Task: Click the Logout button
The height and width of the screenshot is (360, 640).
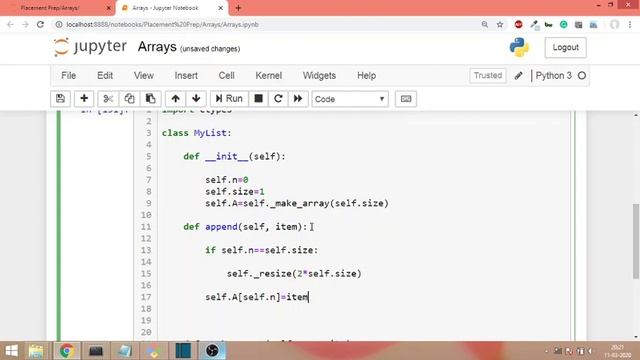Action: pos(565,47)
